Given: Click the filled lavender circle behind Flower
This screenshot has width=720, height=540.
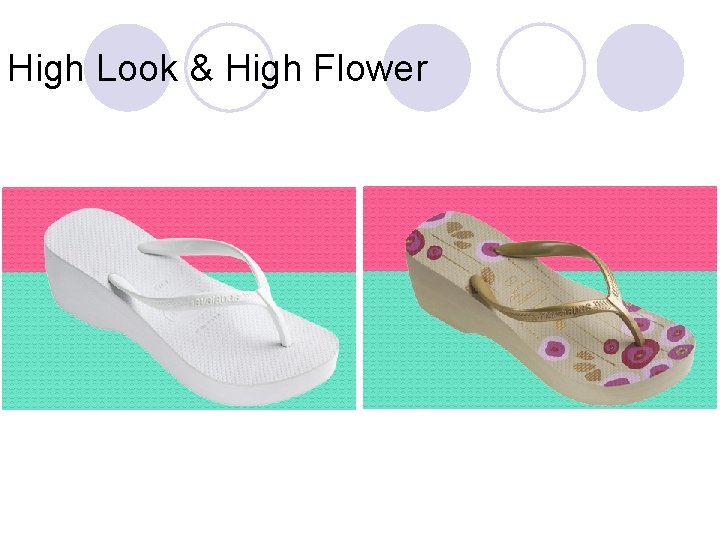Looking at the screenshot, I should [428, 68].
